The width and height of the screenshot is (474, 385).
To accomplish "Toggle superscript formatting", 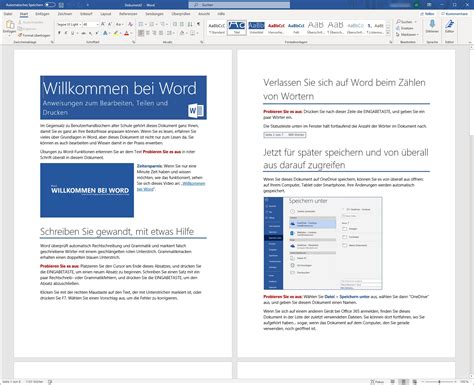I will pos(97,33).
